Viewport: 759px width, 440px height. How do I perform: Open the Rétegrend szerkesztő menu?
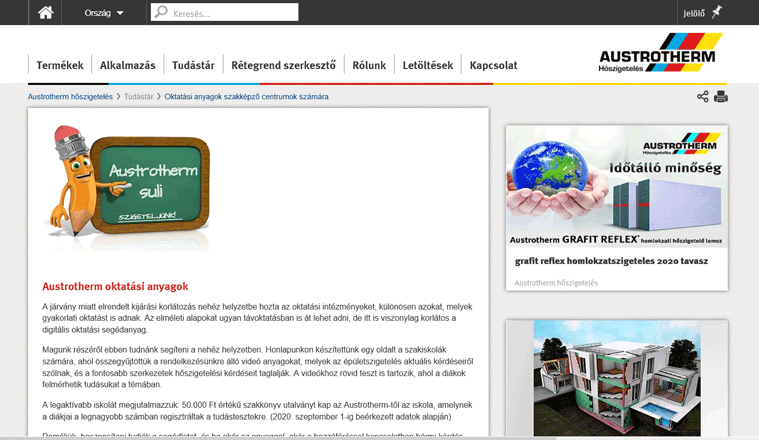283,65
